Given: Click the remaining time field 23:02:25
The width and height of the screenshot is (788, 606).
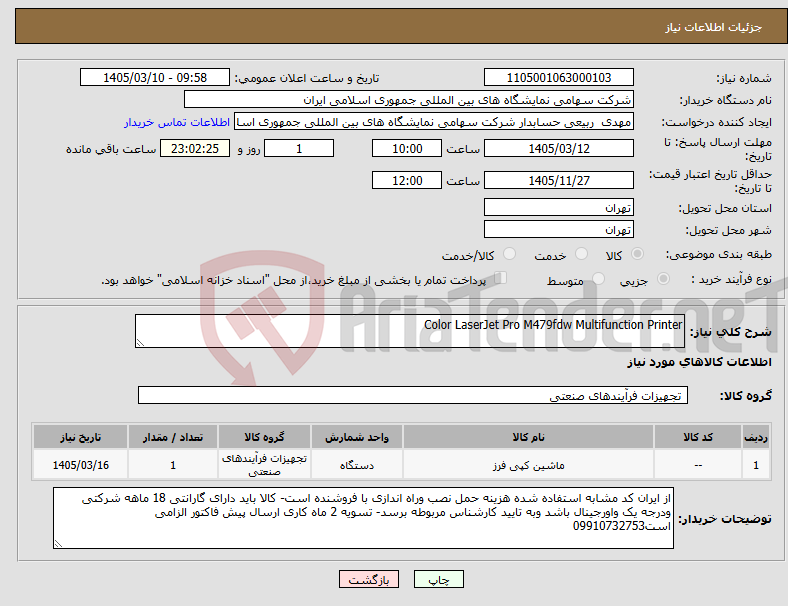Looking at the screenshot, I should point(195,149).
